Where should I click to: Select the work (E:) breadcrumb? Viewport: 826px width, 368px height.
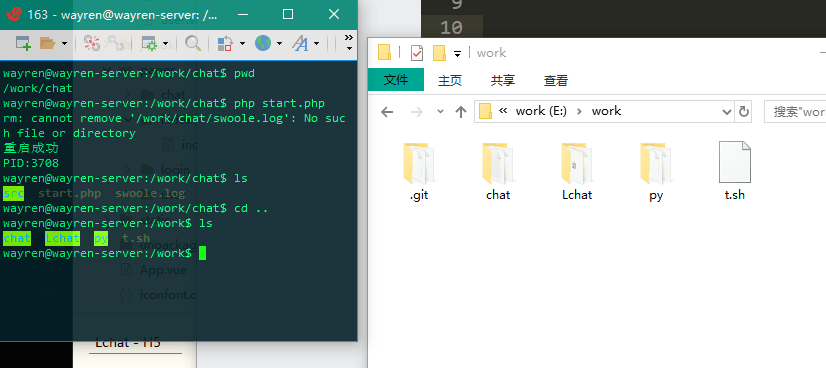pyautogui.click(x=541, y=111)
